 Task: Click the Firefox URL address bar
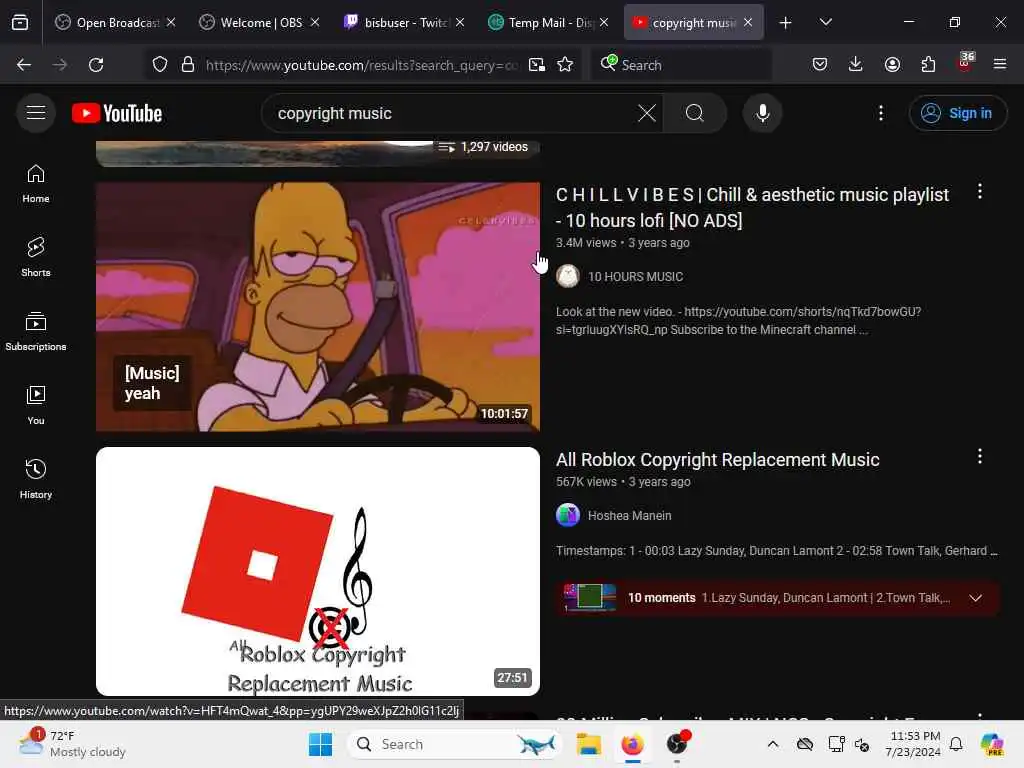(x=361, y=65)
